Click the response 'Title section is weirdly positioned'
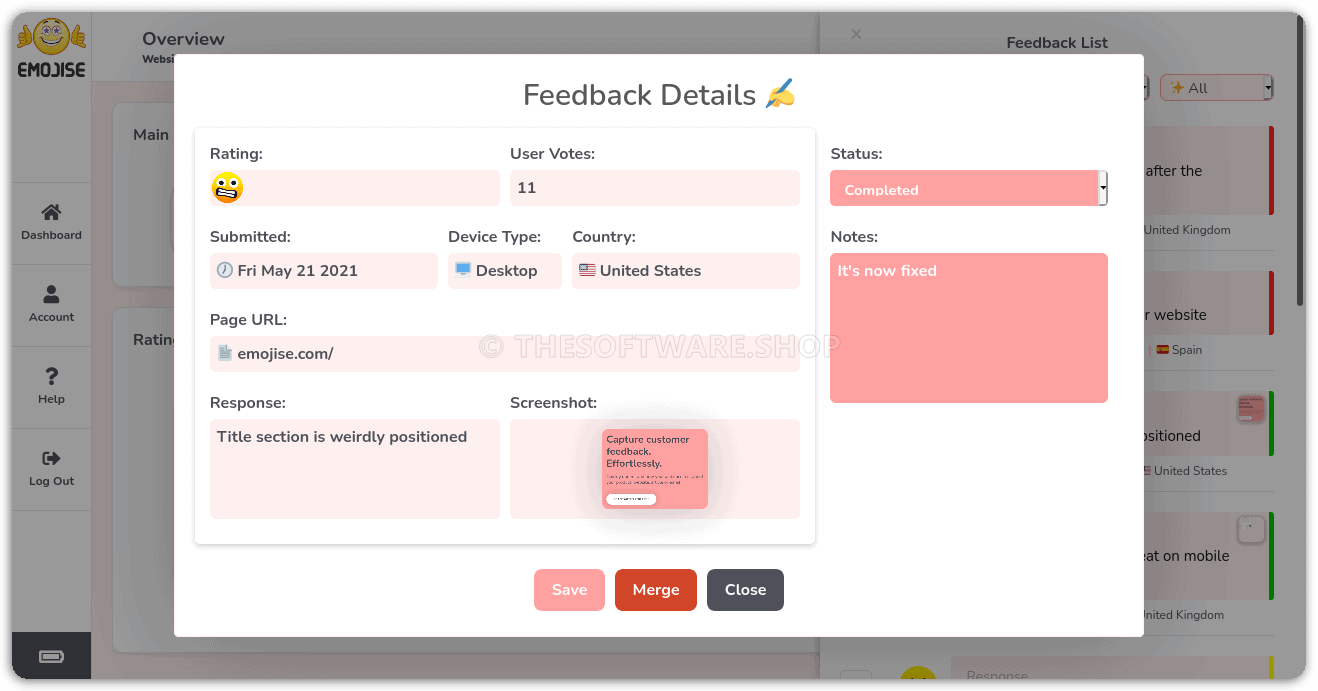Viewport: 1318px width, 691px height. [342, 437]
